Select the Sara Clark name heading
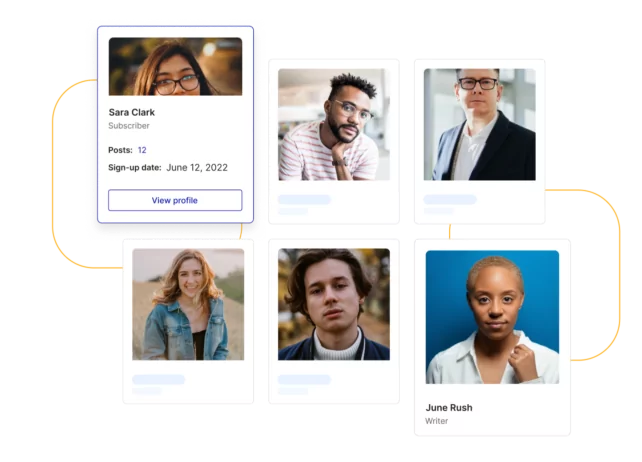 pos(131,112)
